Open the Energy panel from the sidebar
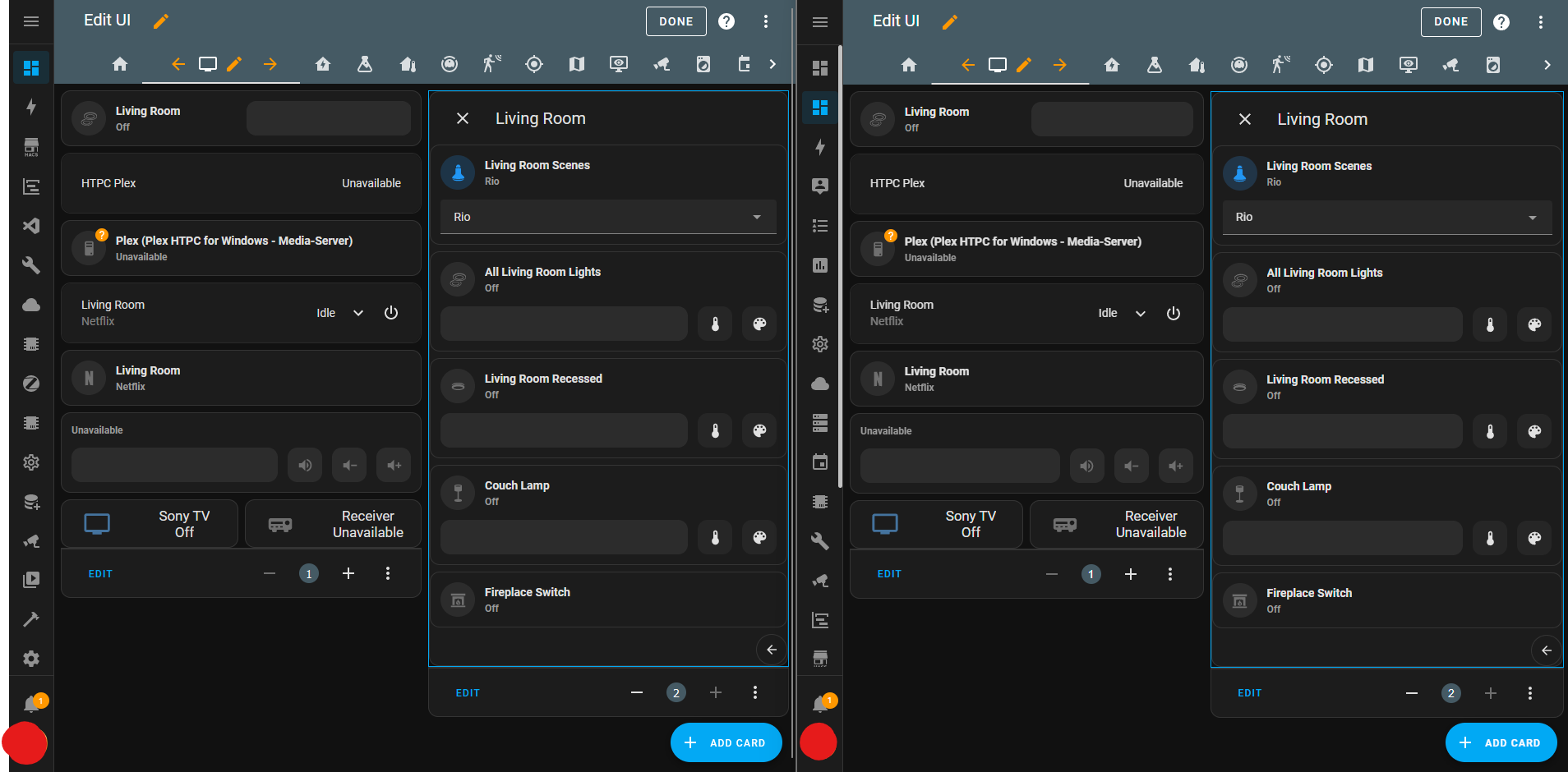Viewport: 1568px width, 772px height. (x=31, y=106)
